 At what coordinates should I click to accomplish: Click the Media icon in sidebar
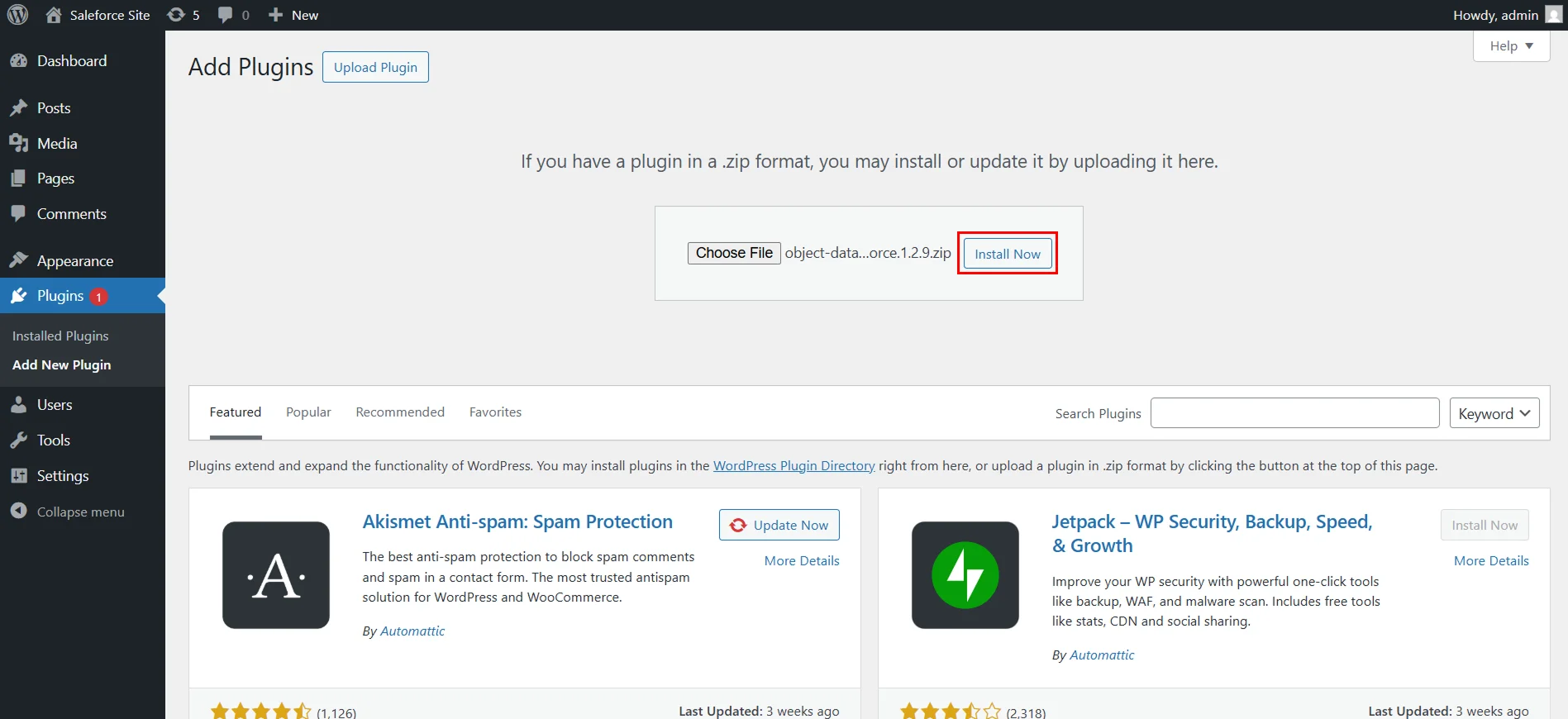point(18,144)
